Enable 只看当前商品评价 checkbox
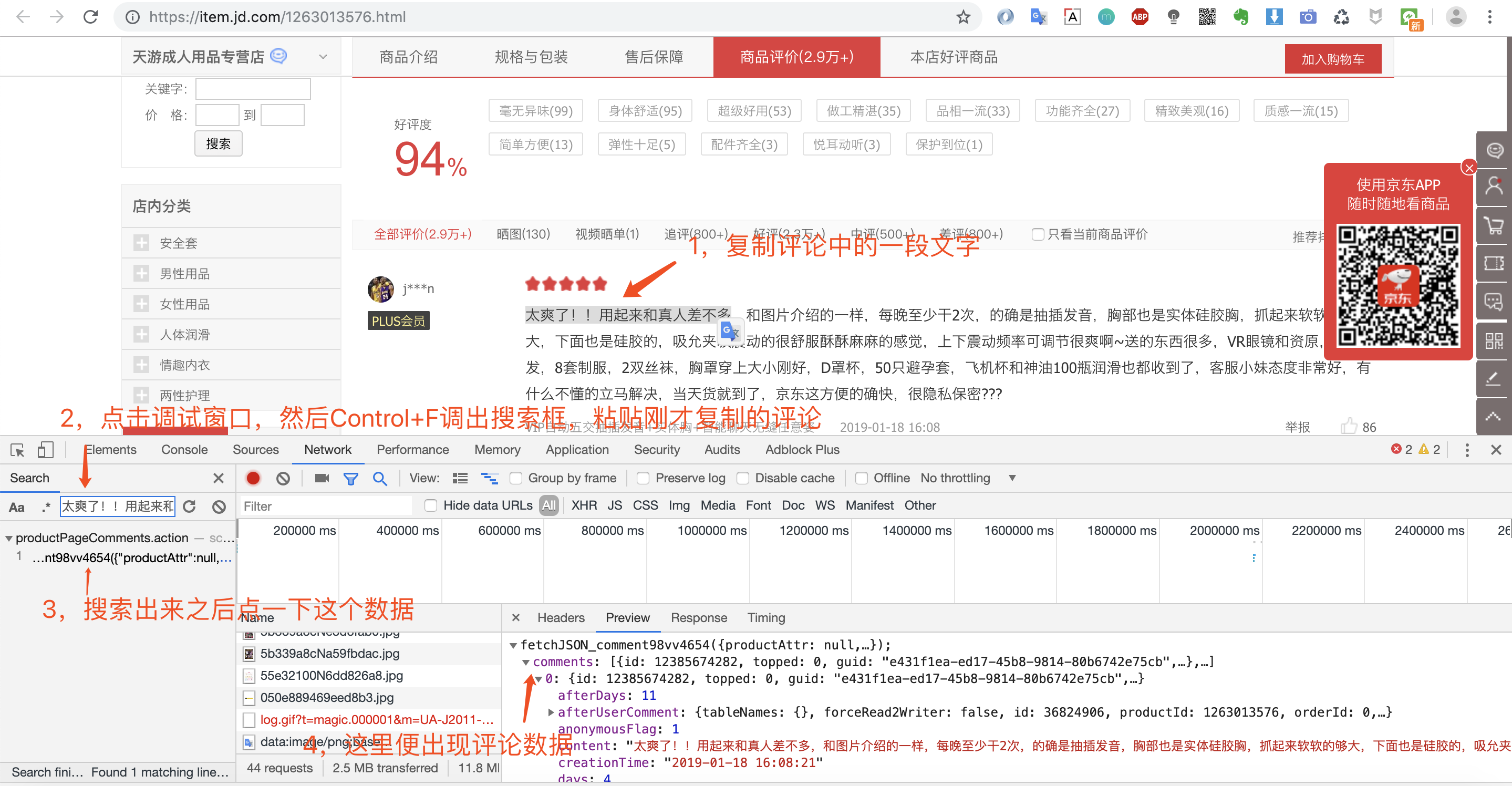1512x786 pixels. click(x=1037, y=234)
